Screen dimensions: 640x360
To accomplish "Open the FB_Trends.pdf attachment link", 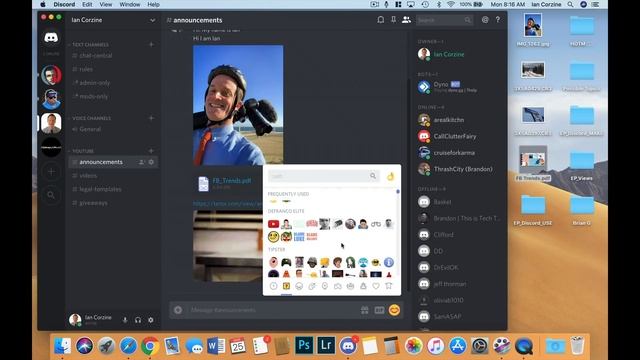I will click(x=231, y=180).
